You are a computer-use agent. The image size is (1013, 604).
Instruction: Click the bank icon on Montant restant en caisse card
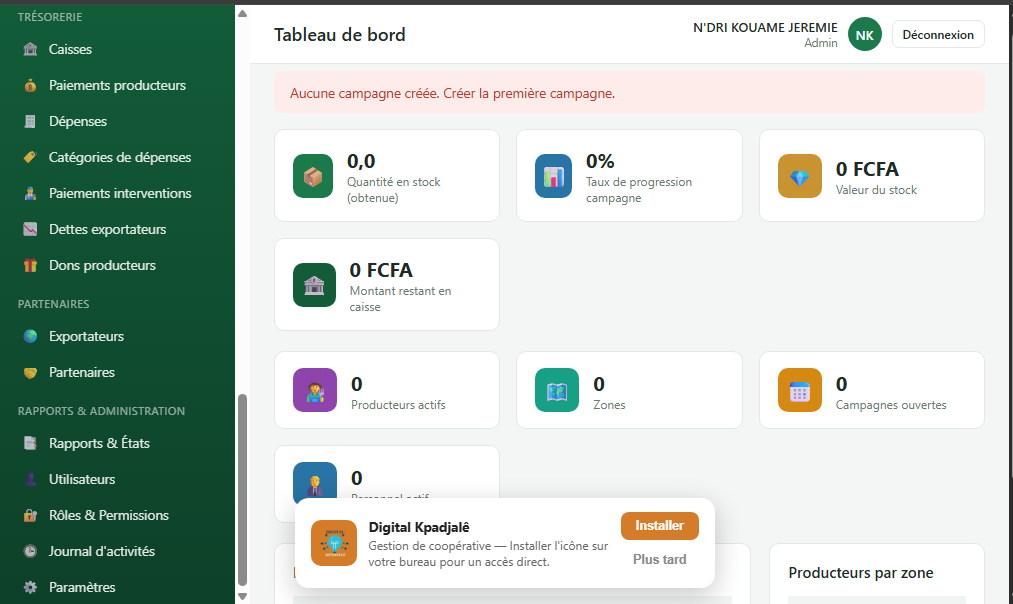[x=315, y=285]
